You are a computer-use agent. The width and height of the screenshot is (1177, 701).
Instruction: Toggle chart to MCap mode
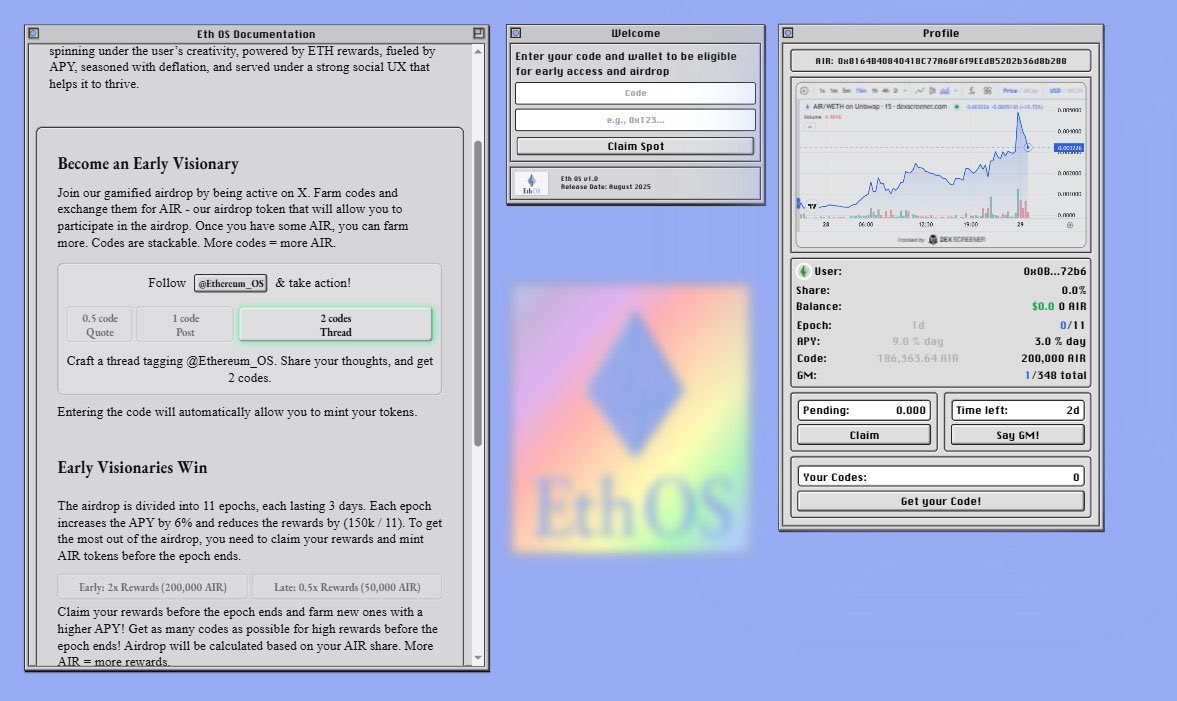tap(1031, 91)
